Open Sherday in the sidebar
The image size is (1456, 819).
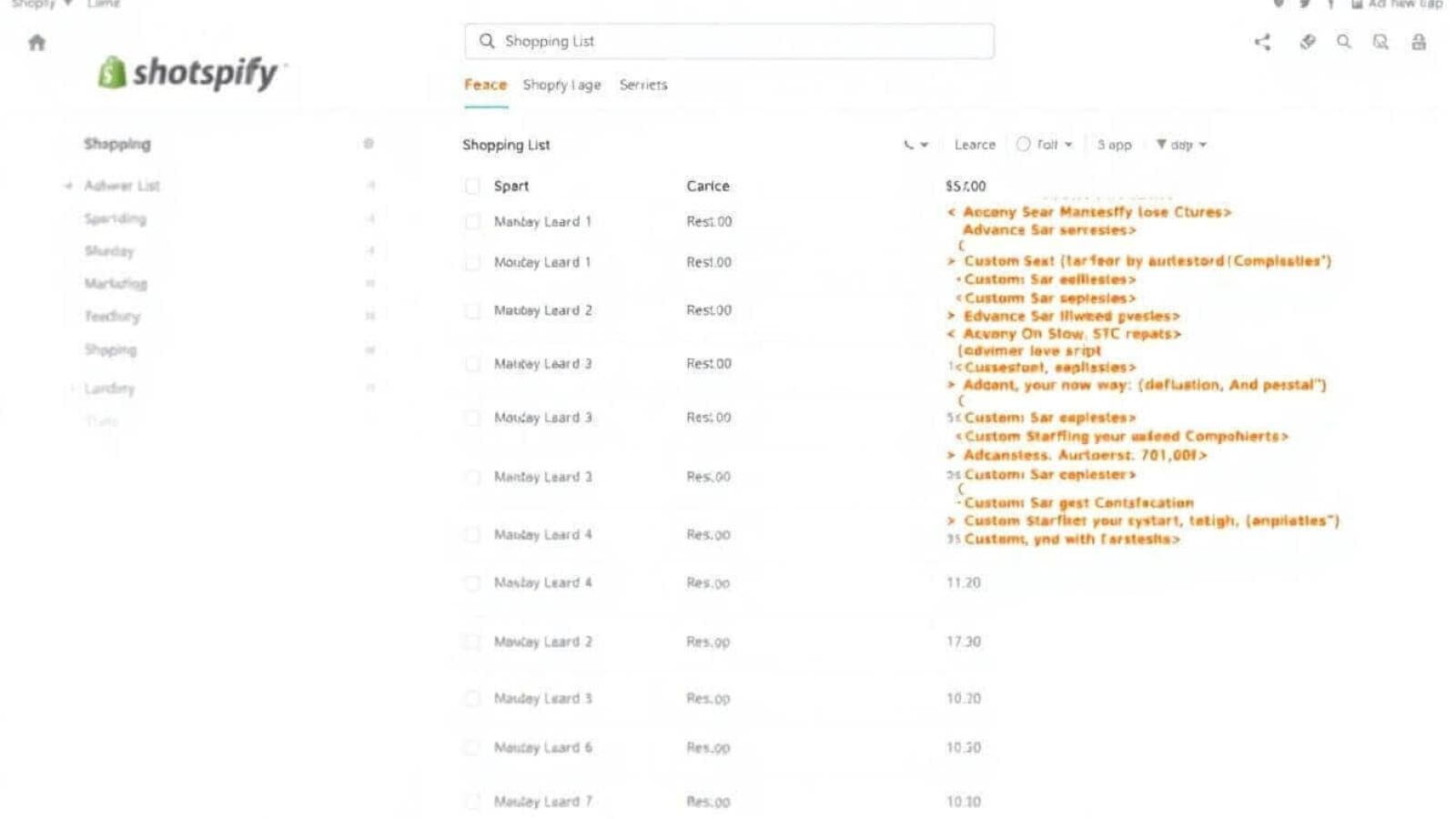(x=109, y=251)
